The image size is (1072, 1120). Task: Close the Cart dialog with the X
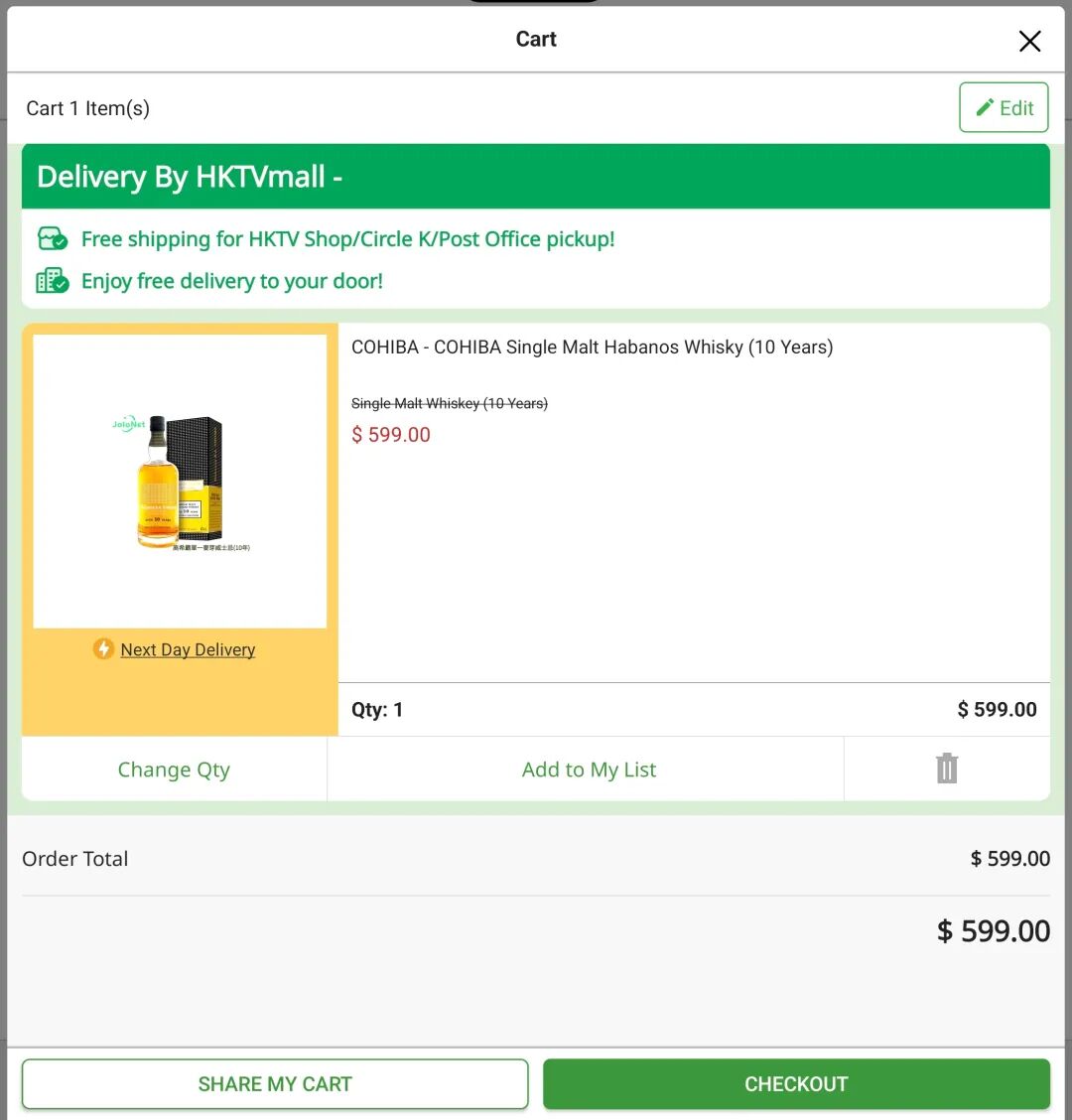[x=1029, y=41]
